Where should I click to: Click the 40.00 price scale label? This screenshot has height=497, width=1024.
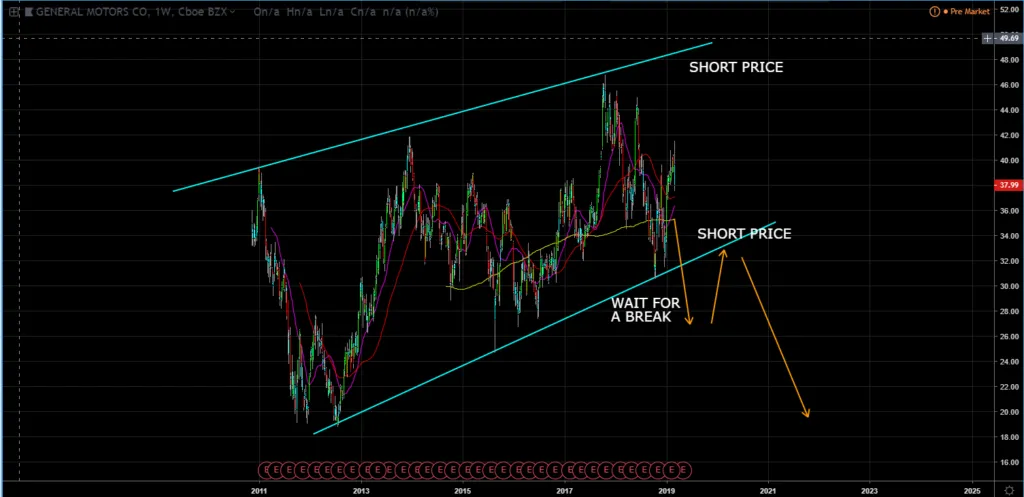point(1008,161)
